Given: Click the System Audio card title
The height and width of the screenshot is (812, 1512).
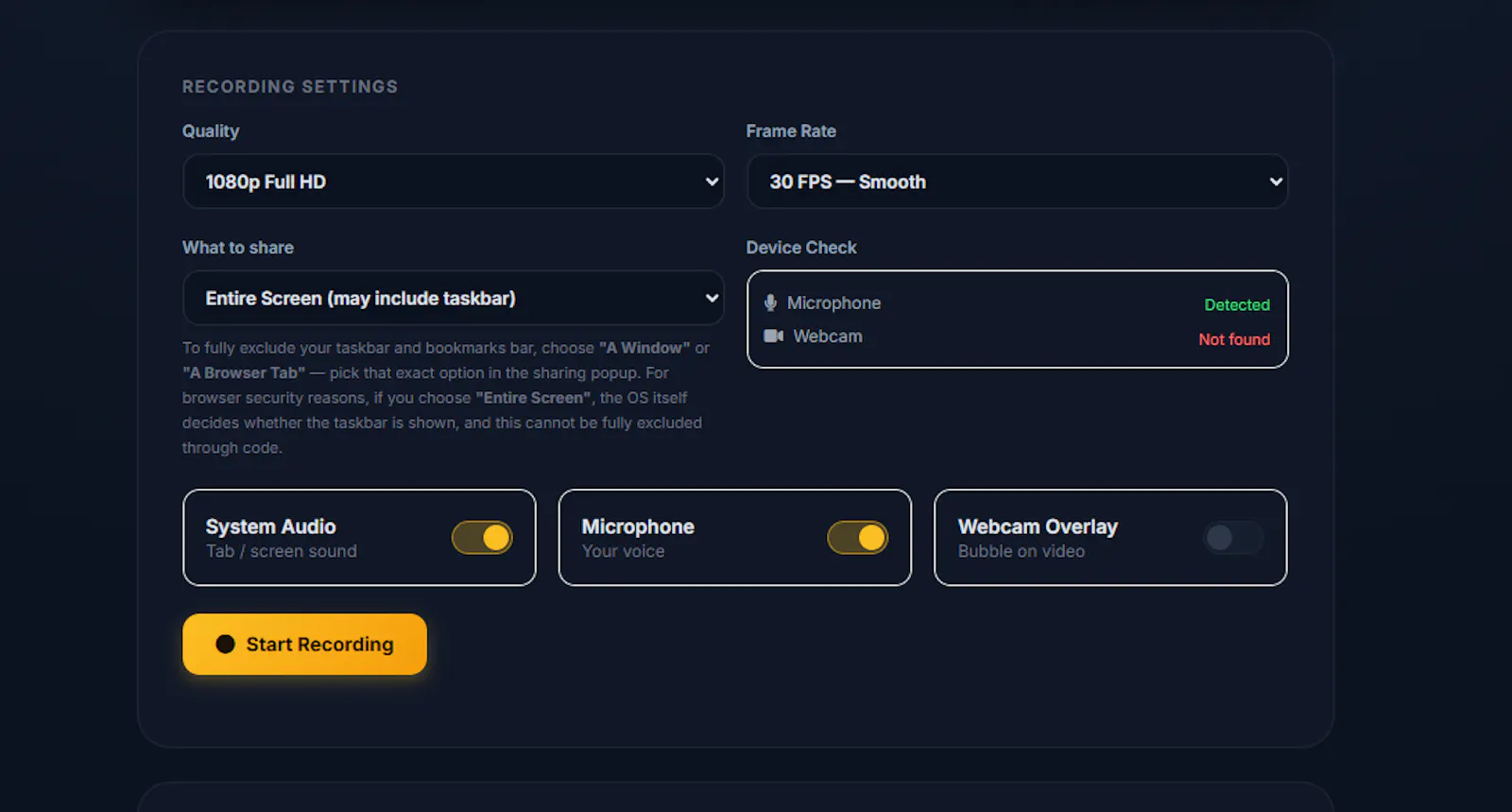Looking at the screenshot, I should coord(271,527).
